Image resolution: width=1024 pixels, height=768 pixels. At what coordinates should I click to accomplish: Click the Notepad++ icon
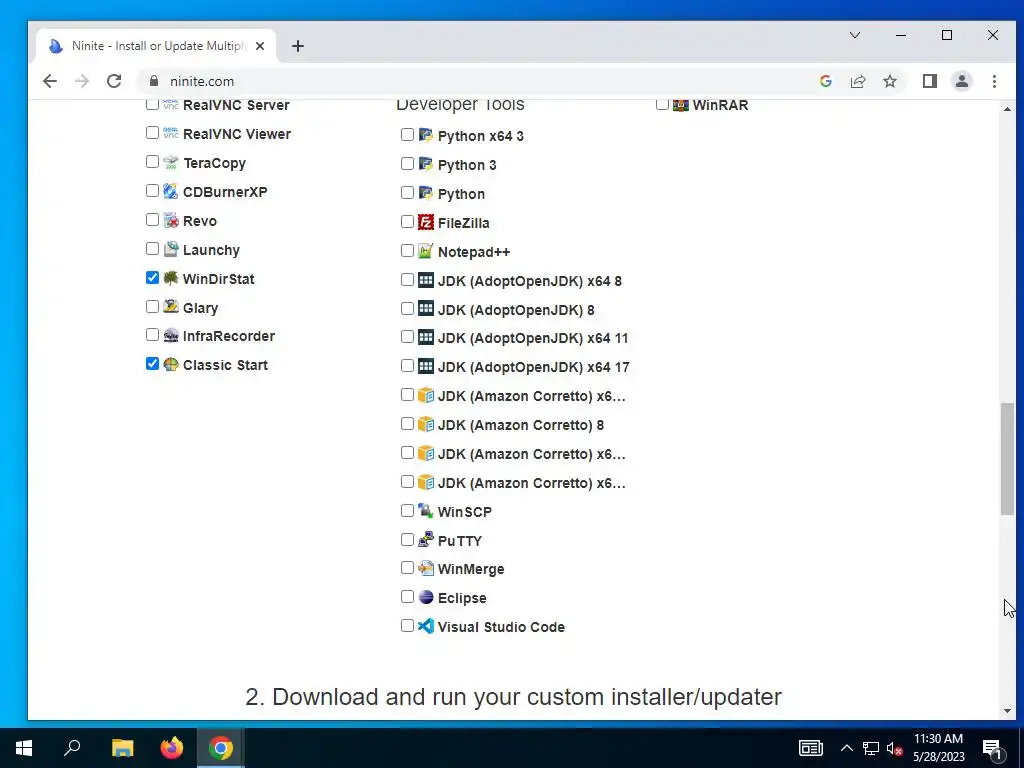coord(426,251)
